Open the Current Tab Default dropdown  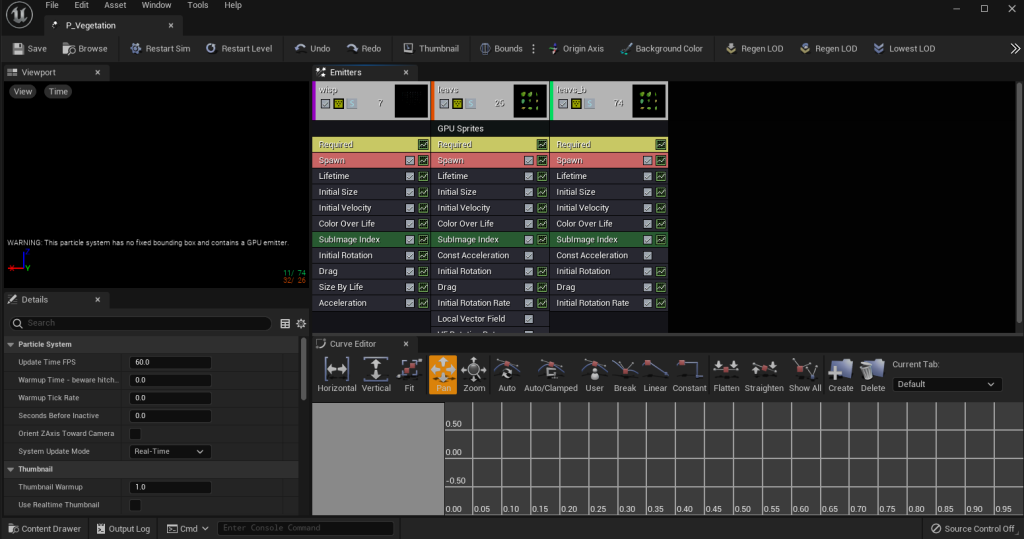coord(947,384)
